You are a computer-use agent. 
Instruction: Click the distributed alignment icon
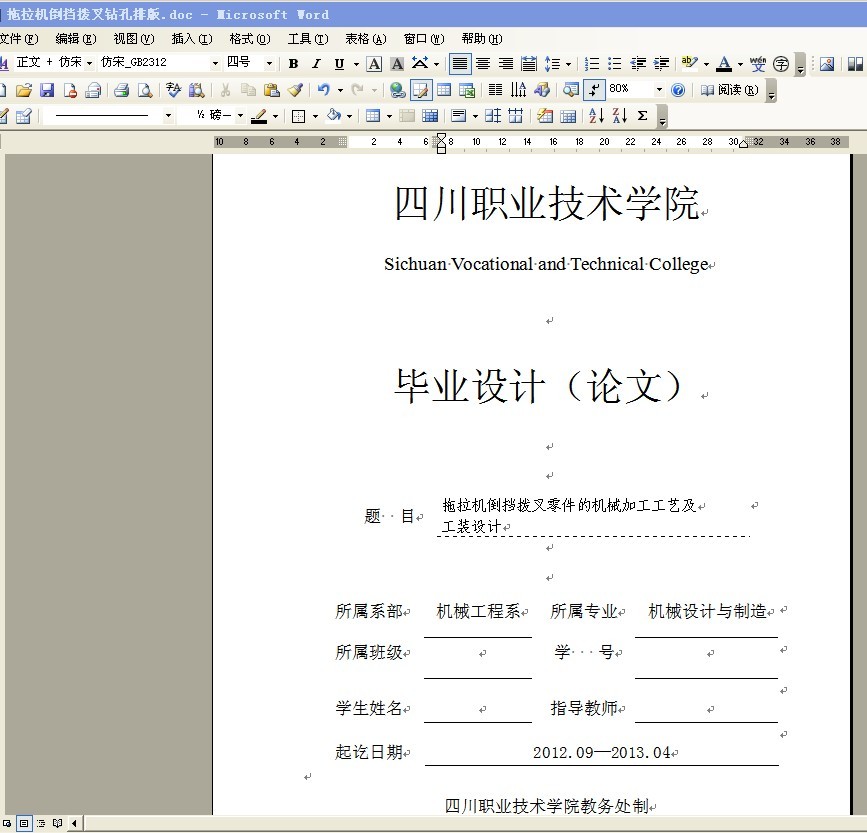coord(529,64)
